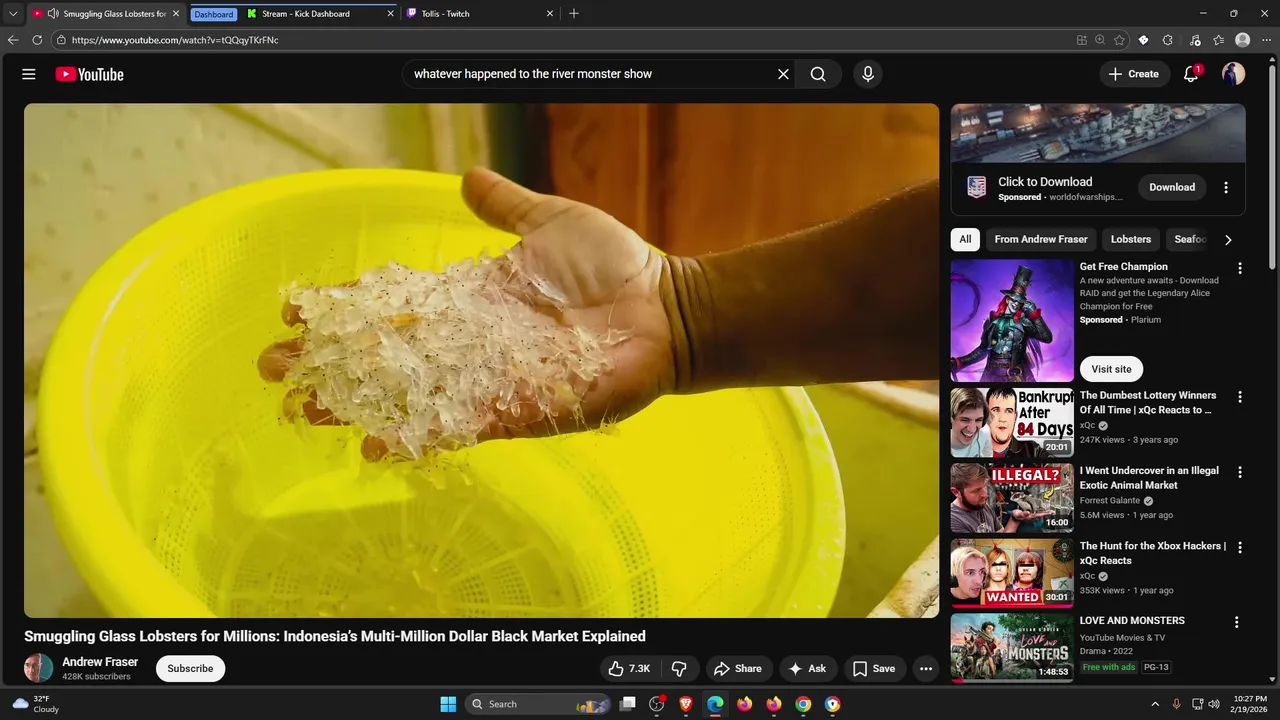
Task: Open the media control music icon
Action: pyautogui.click(x=1195, y=40)
